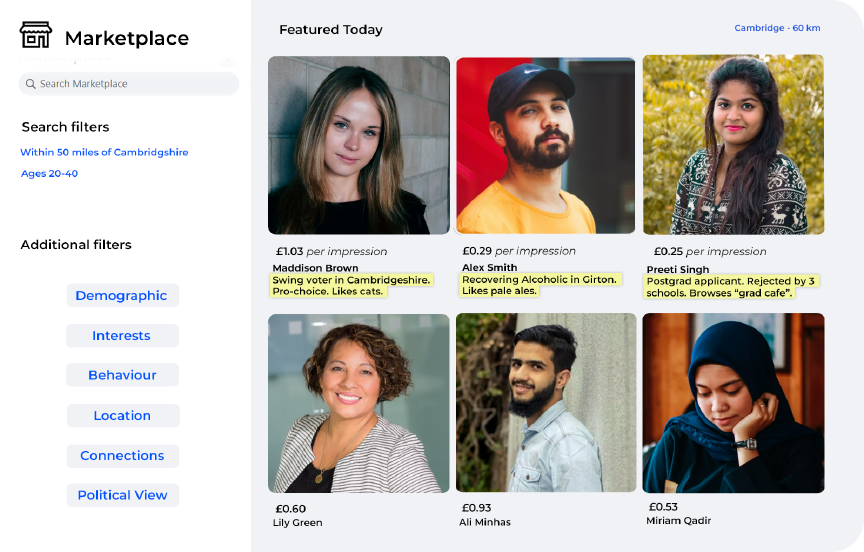Choose the Interests filter button
Screen dimensions: 864x552
[x=121, y=336]
